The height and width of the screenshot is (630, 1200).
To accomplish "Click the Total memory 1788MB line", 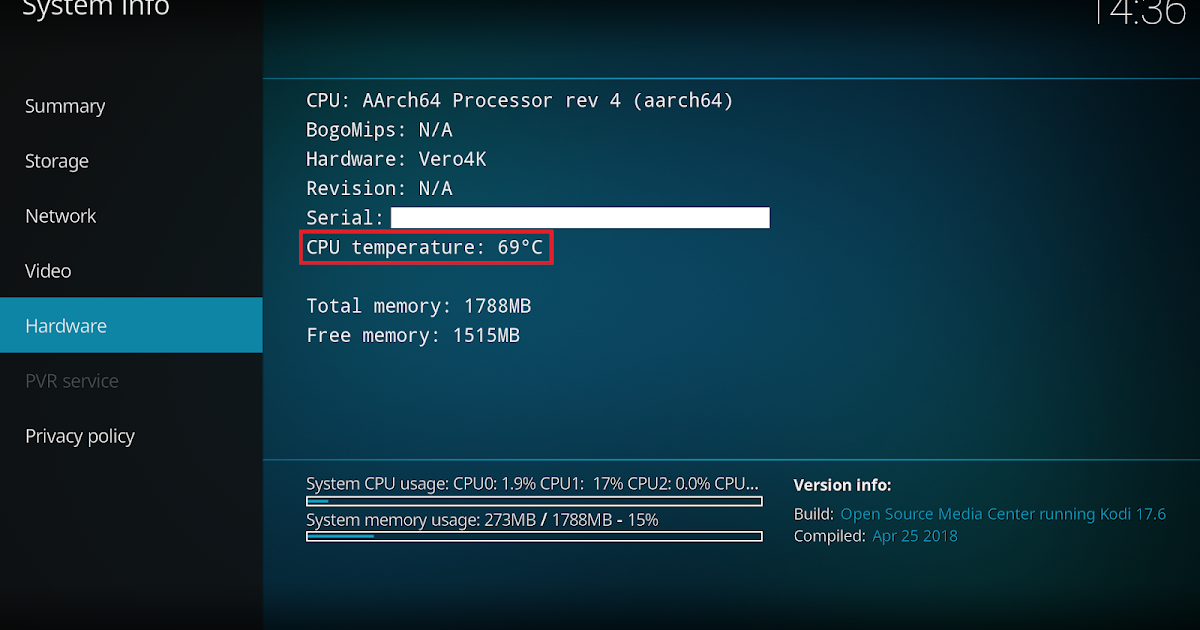I will point(419,306).
